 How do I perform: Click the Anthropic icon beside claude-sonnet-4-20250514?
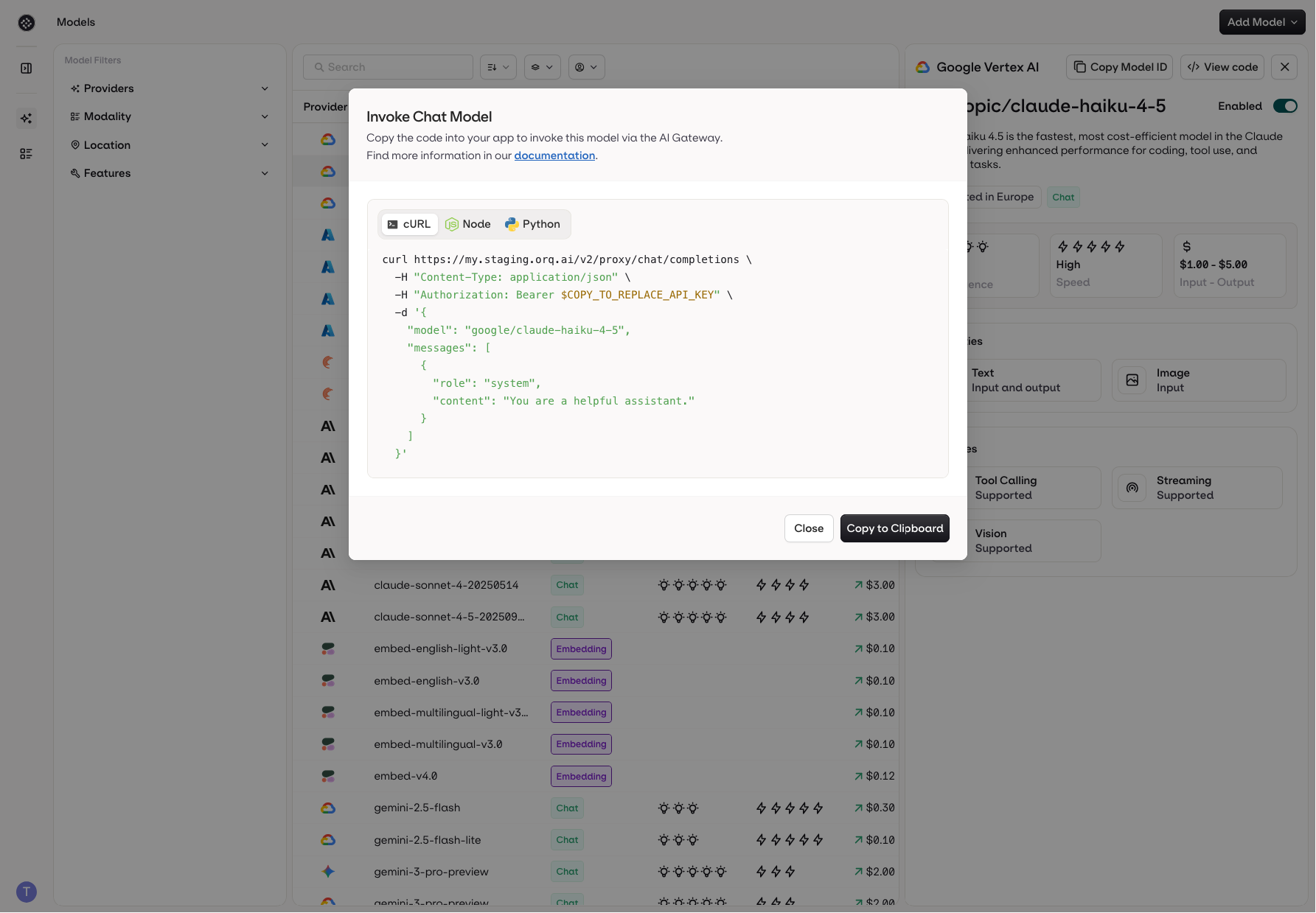(328, 584)
